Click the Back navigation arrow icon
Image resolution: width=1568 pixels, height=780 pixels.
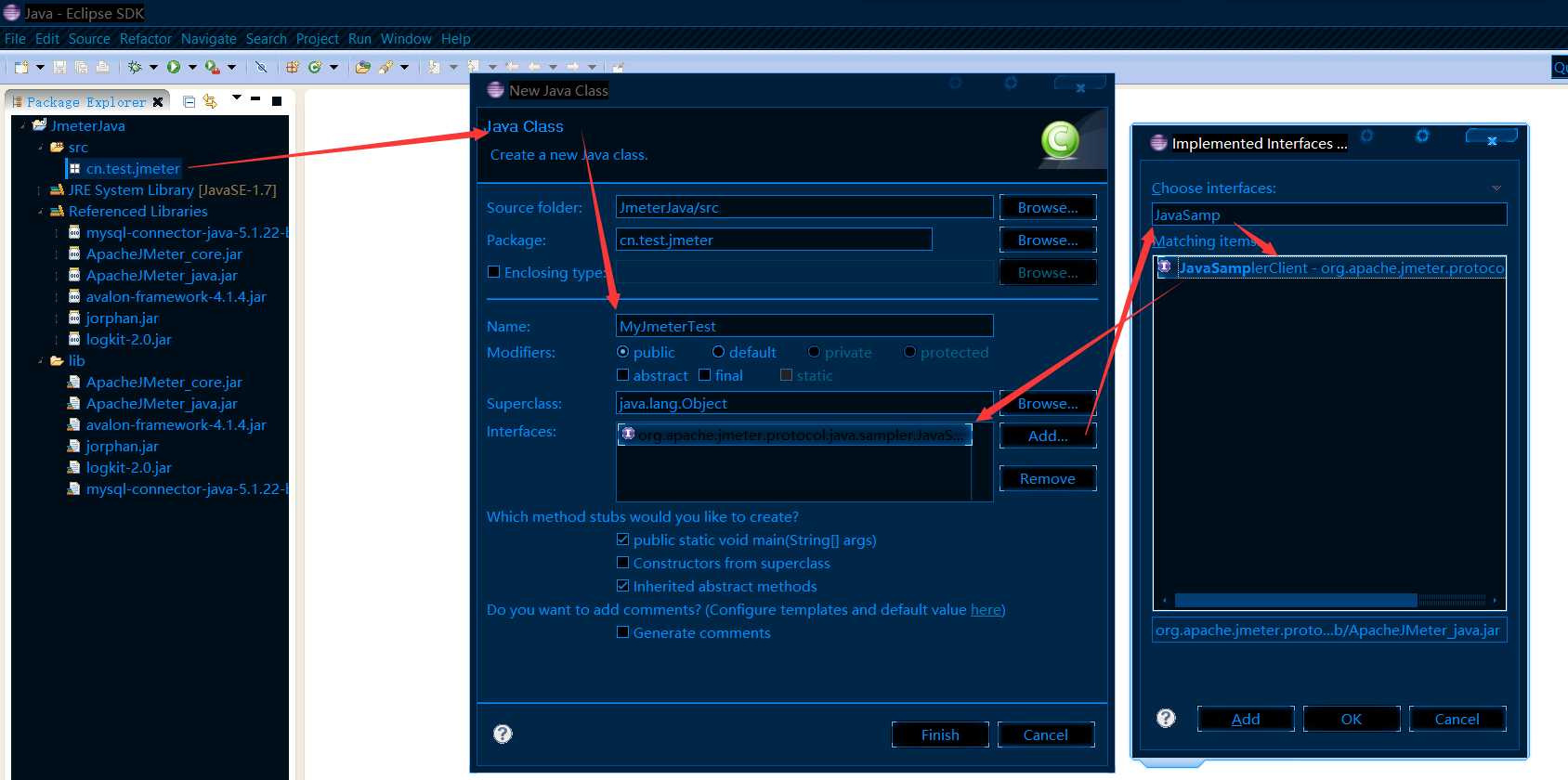pyautogui.click(x=534, y=67)
